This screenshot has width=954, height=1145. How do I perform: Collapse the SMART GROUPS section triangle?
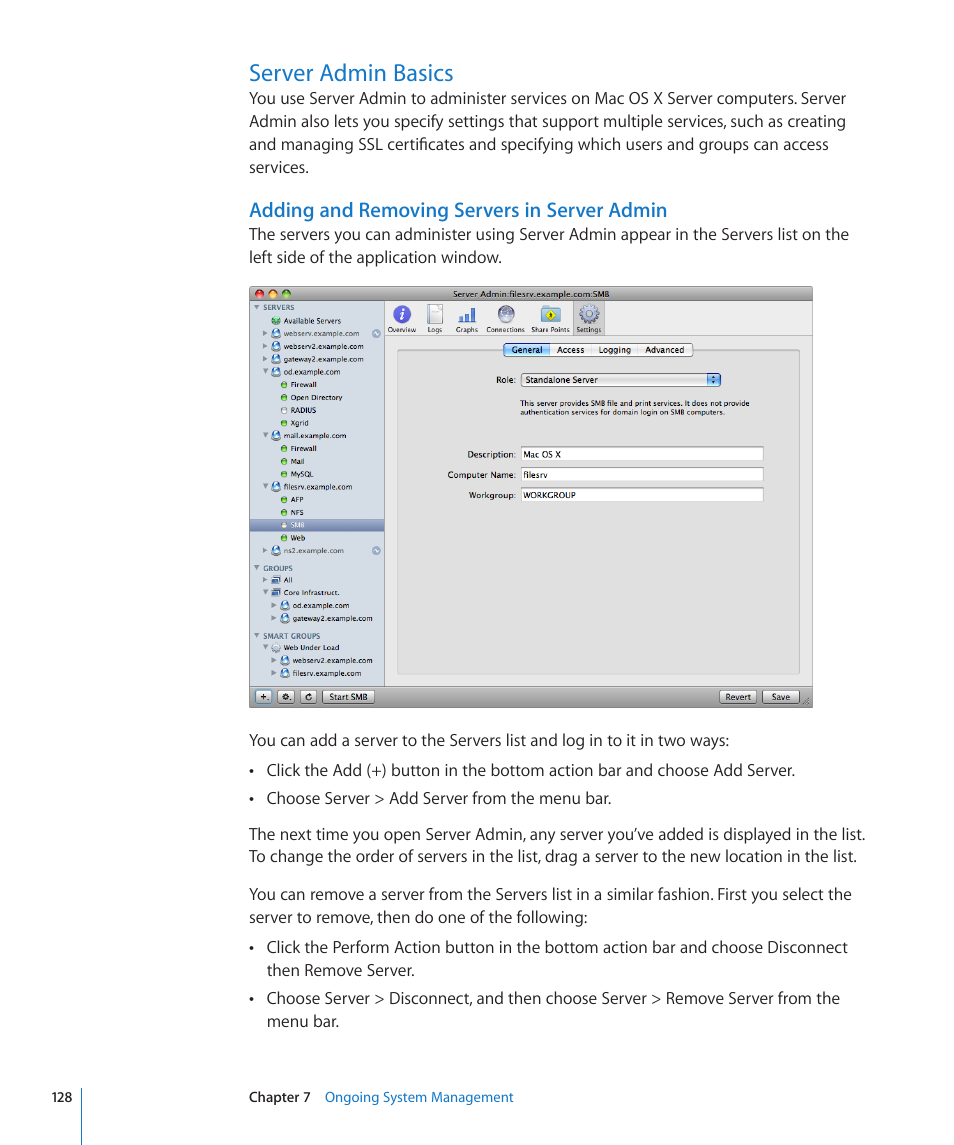tap(256, 635)
